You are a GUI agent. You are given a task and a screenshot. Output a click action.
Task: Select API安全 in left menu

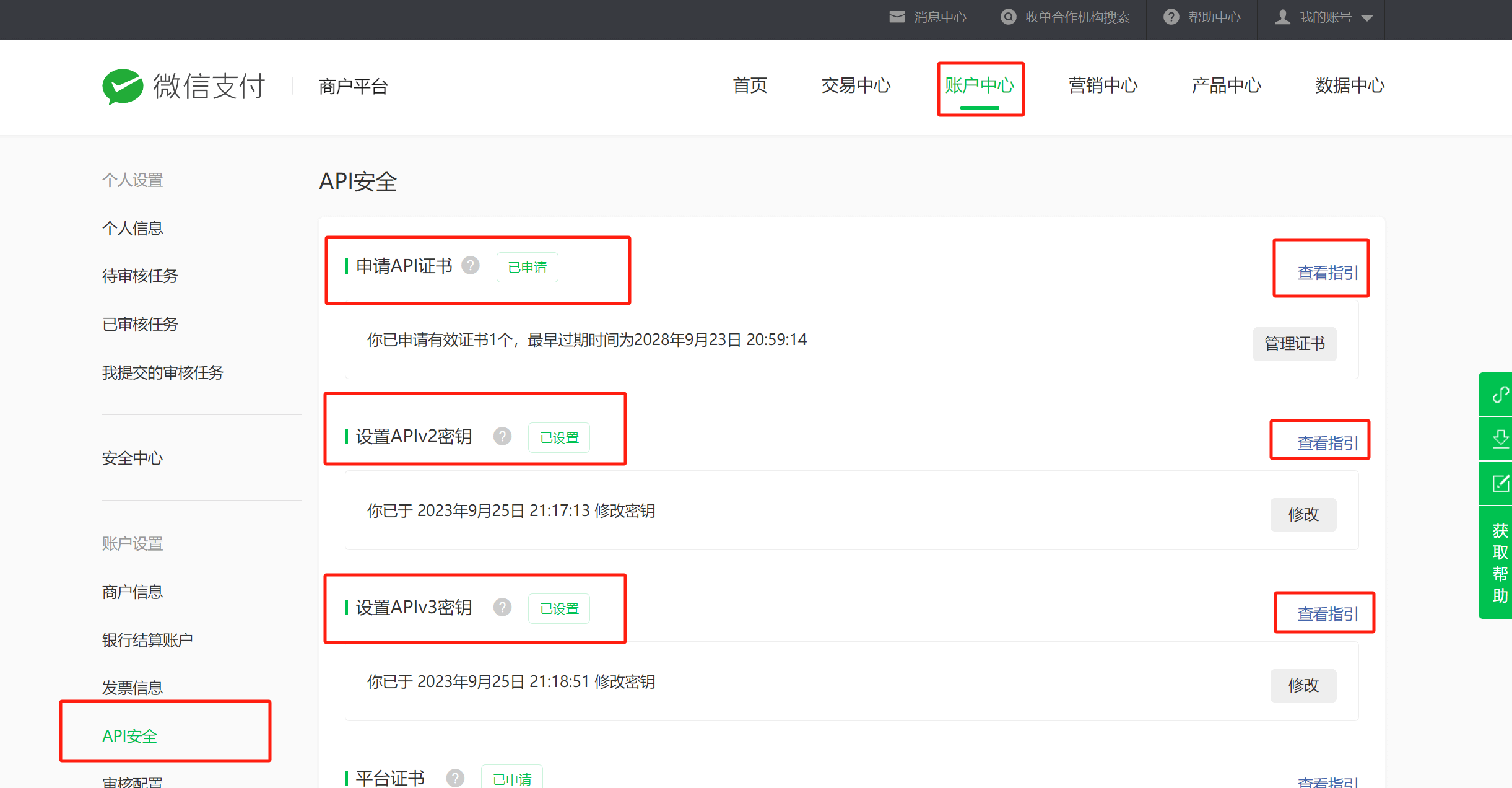click(130, 736)
